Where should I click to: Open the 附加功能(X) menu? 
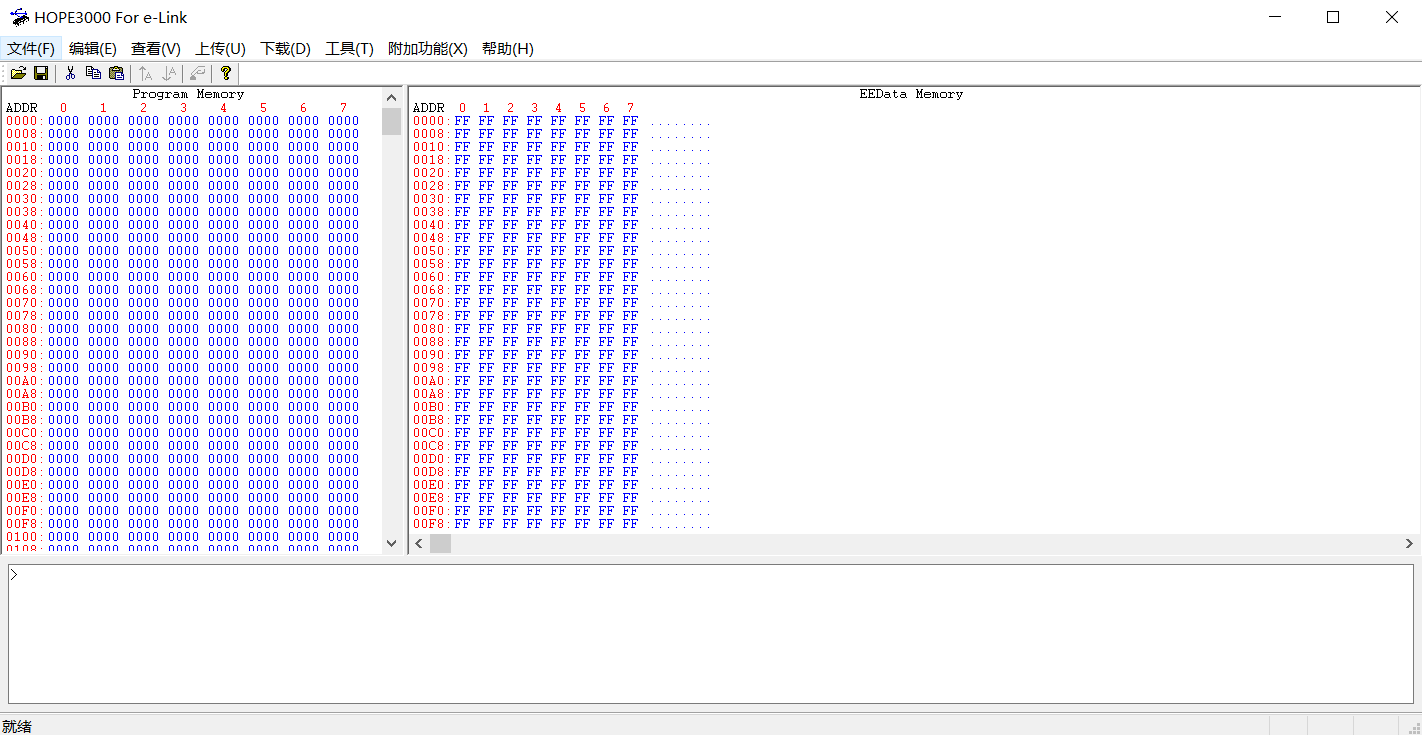tap(427, 48)
